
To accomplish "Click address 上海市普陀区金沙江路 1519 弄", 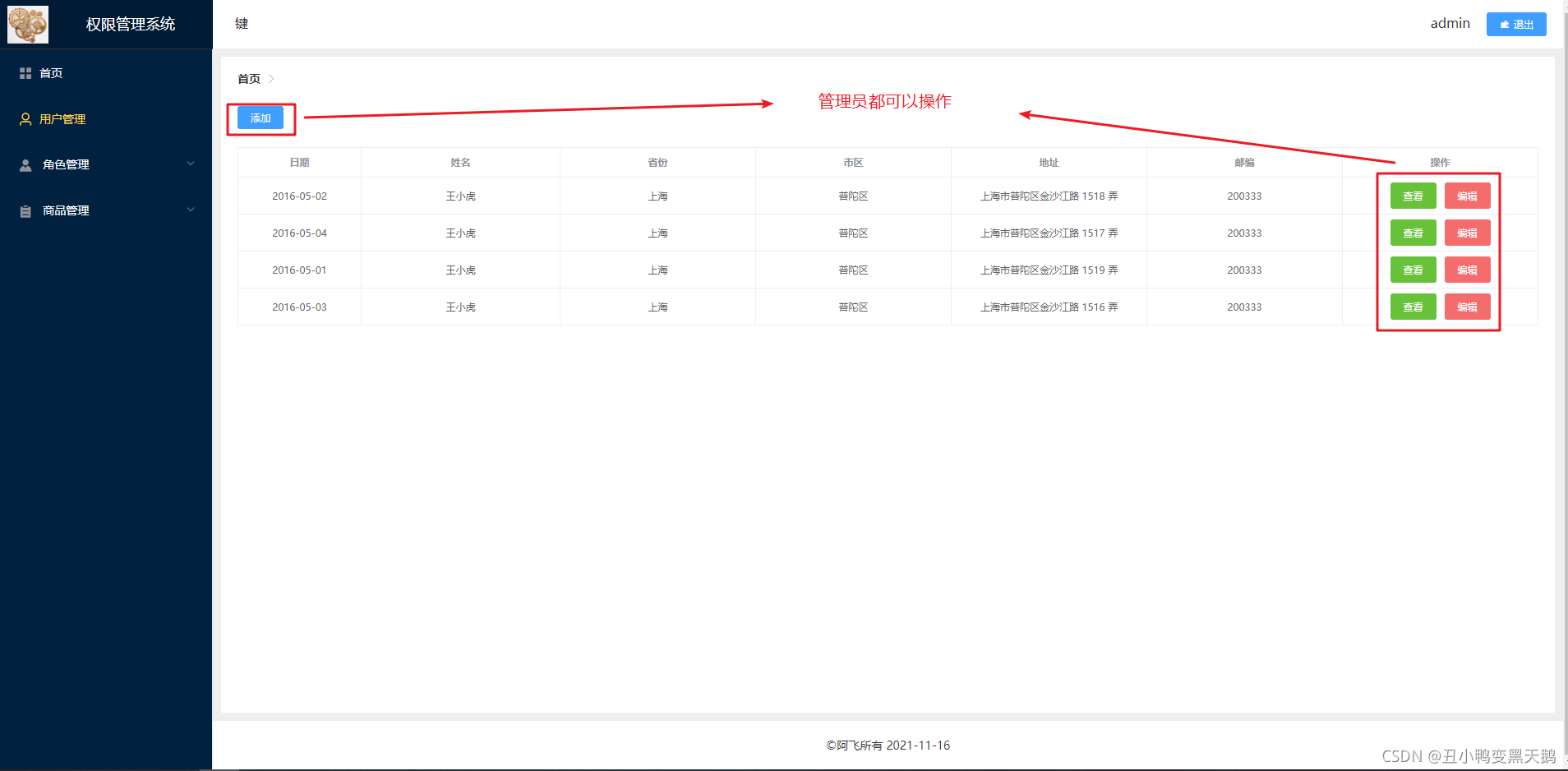I will click(1049, 270).
